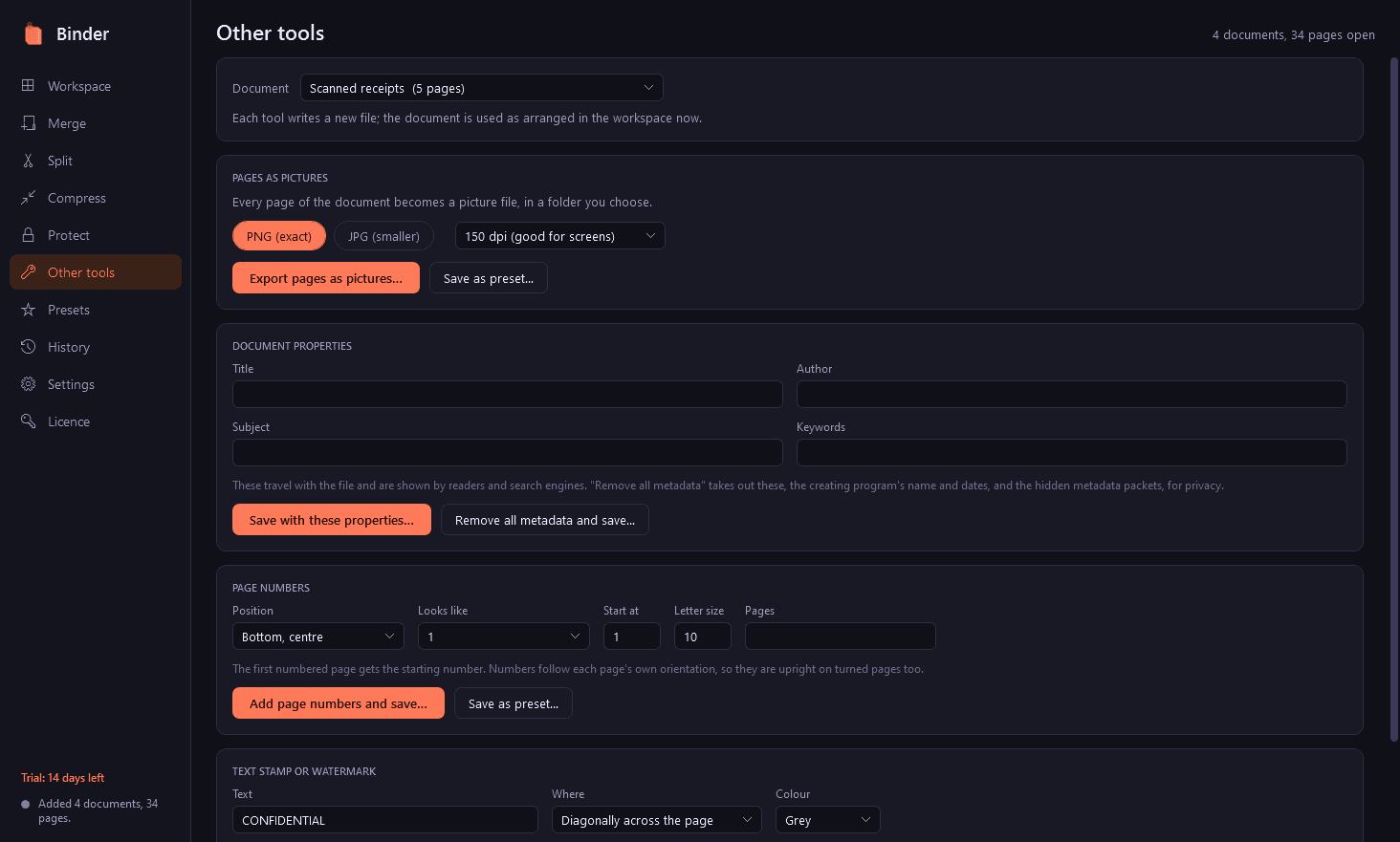The width and height of the screenshot is (1400, 842).
Task: Open the watermark Where dropdown
Action: [657, 820]
